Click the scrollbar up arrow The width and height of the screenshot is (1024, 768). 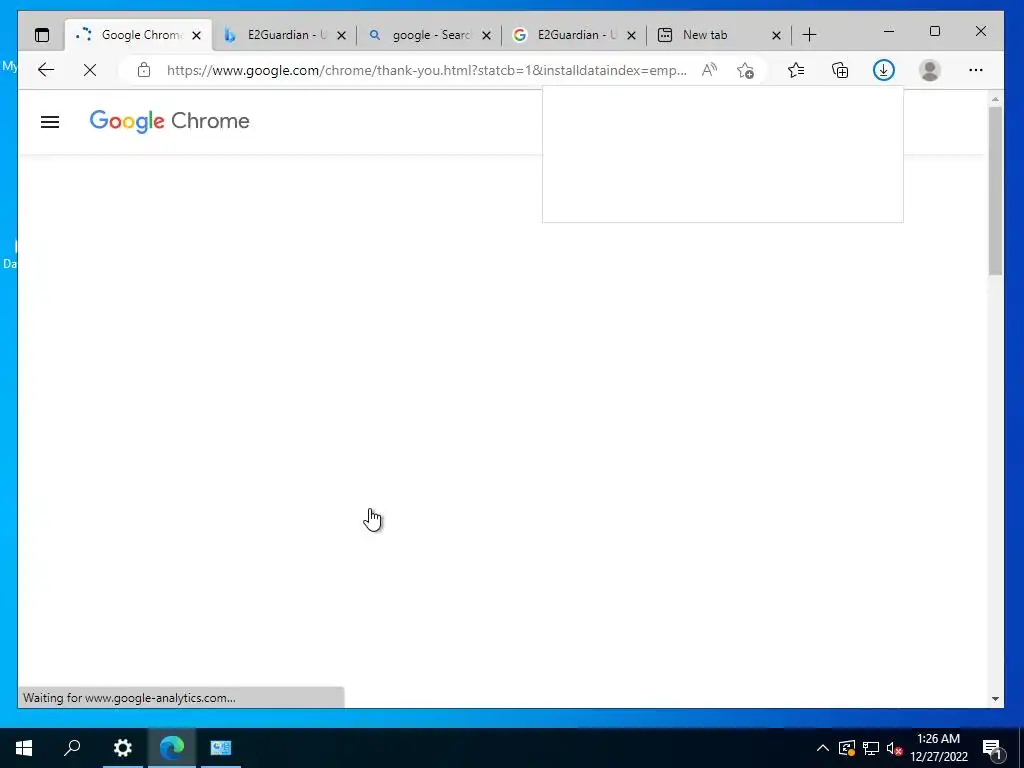[x=995, y=99]
